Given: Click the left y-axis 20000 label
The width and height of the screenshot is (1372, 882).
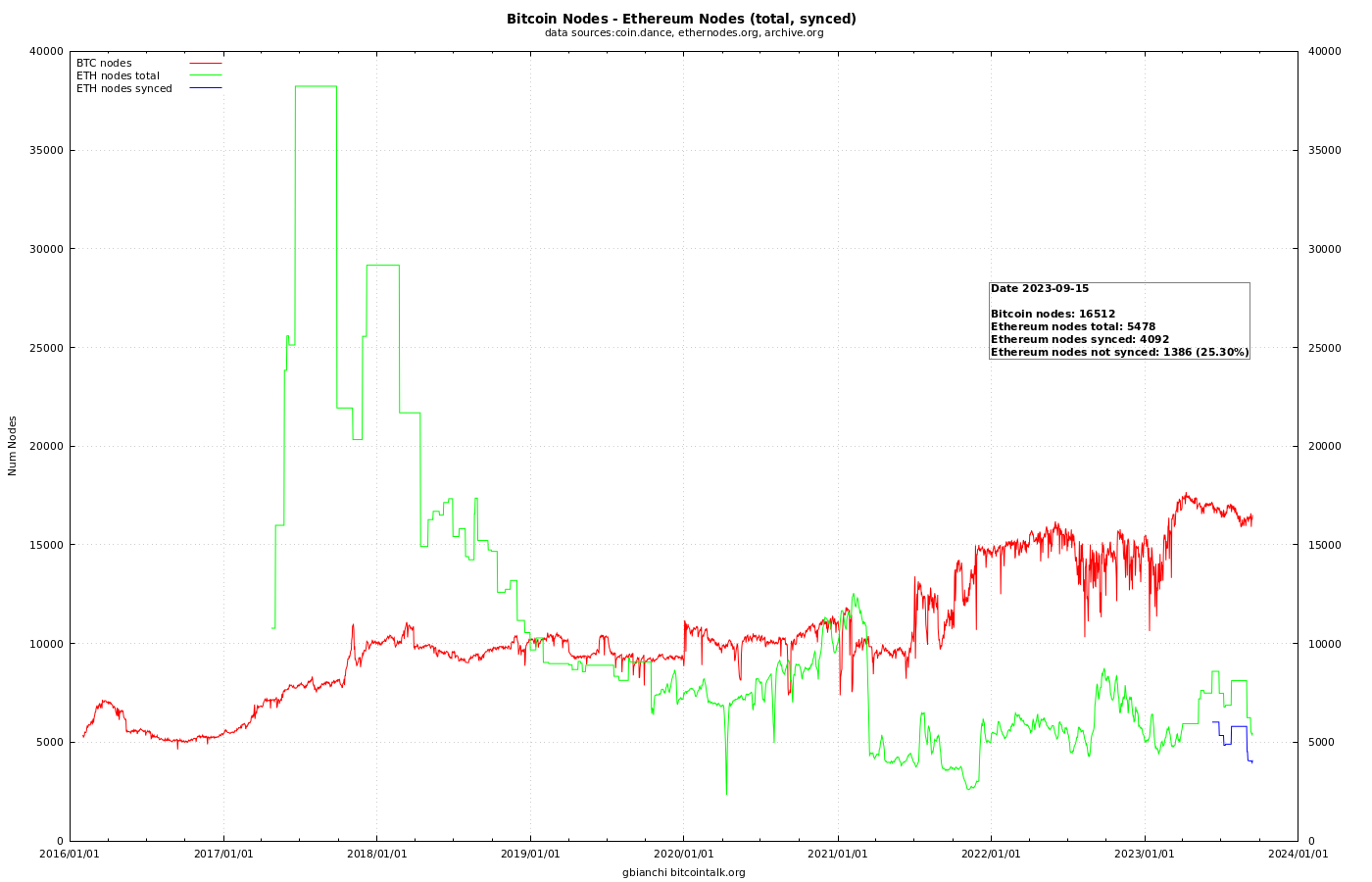Looking at the screenshot, I should [x=47, y=446].
